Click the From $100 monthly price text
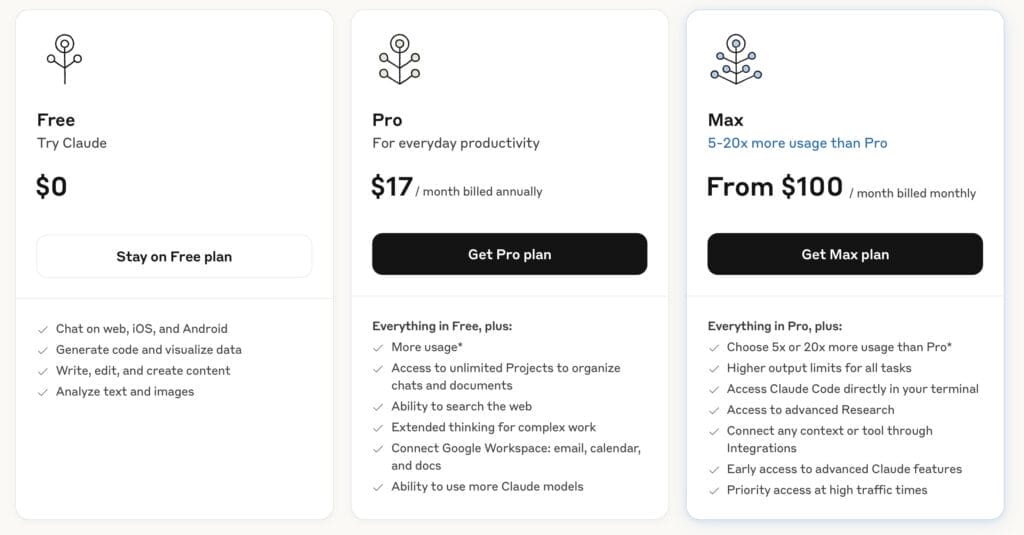This screenshot has width=1024, height=535. click(x=841, y=187)
